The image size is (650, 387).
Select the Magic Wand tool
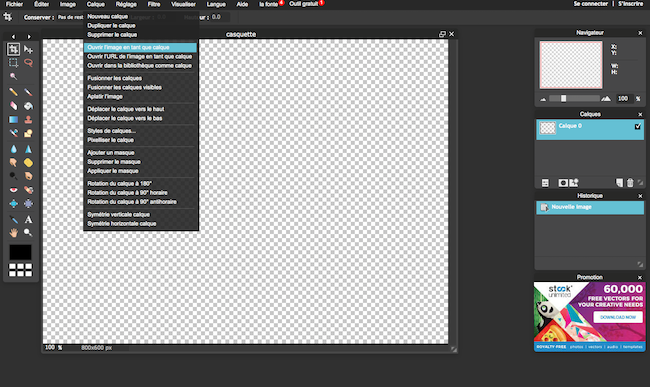(13, 76)
